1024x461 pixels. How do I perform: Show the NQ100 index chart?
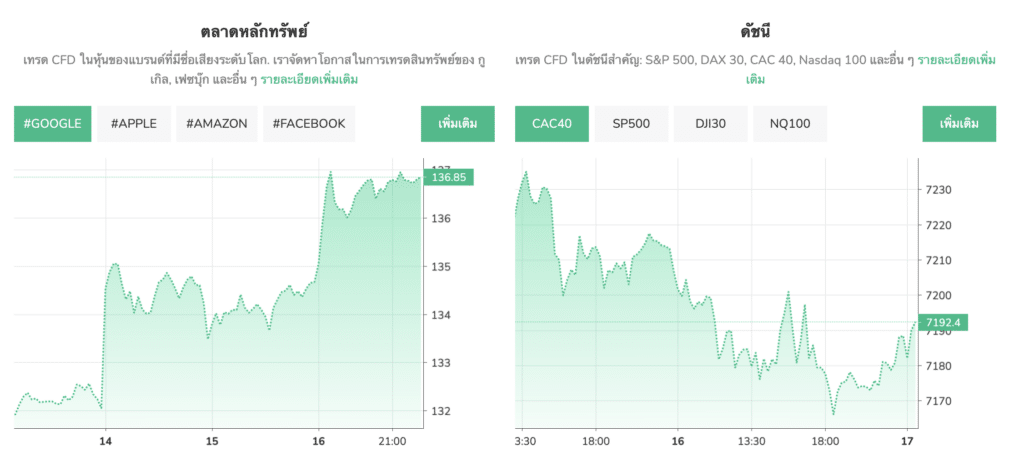pos(790,124)
